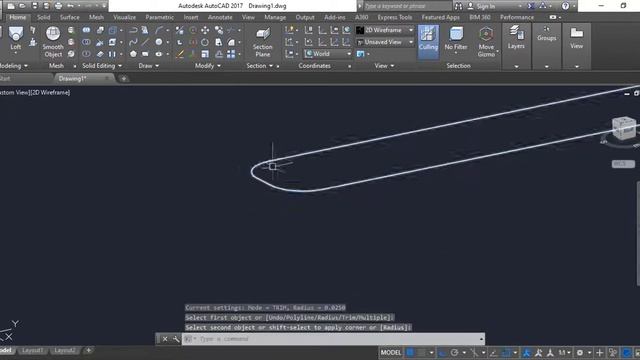This screenshot has width=640, height=360.
Task: Select the No Filter selection option
Action: tap(456, 39)
